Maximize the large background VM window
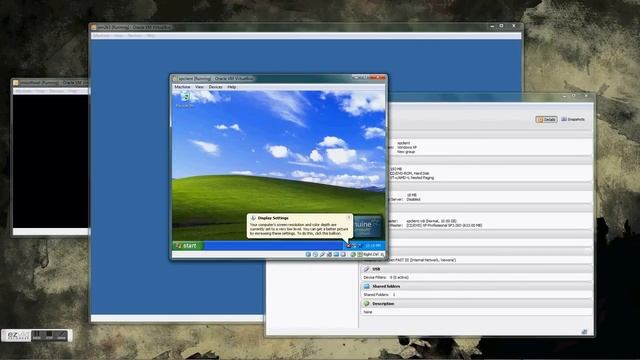 [502, 26]
